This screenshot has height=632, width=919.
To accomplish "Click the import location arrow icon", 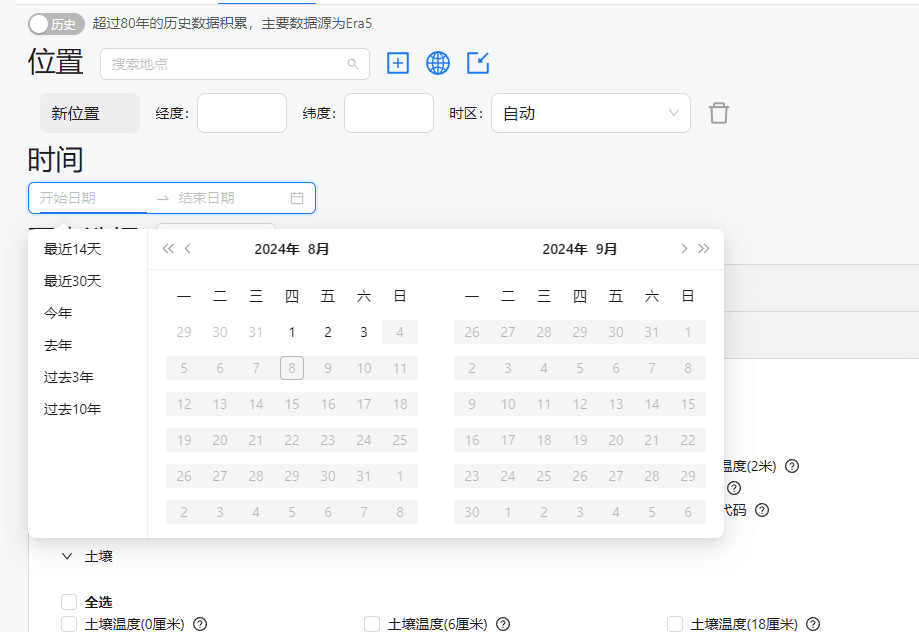I will pos(478,63).
